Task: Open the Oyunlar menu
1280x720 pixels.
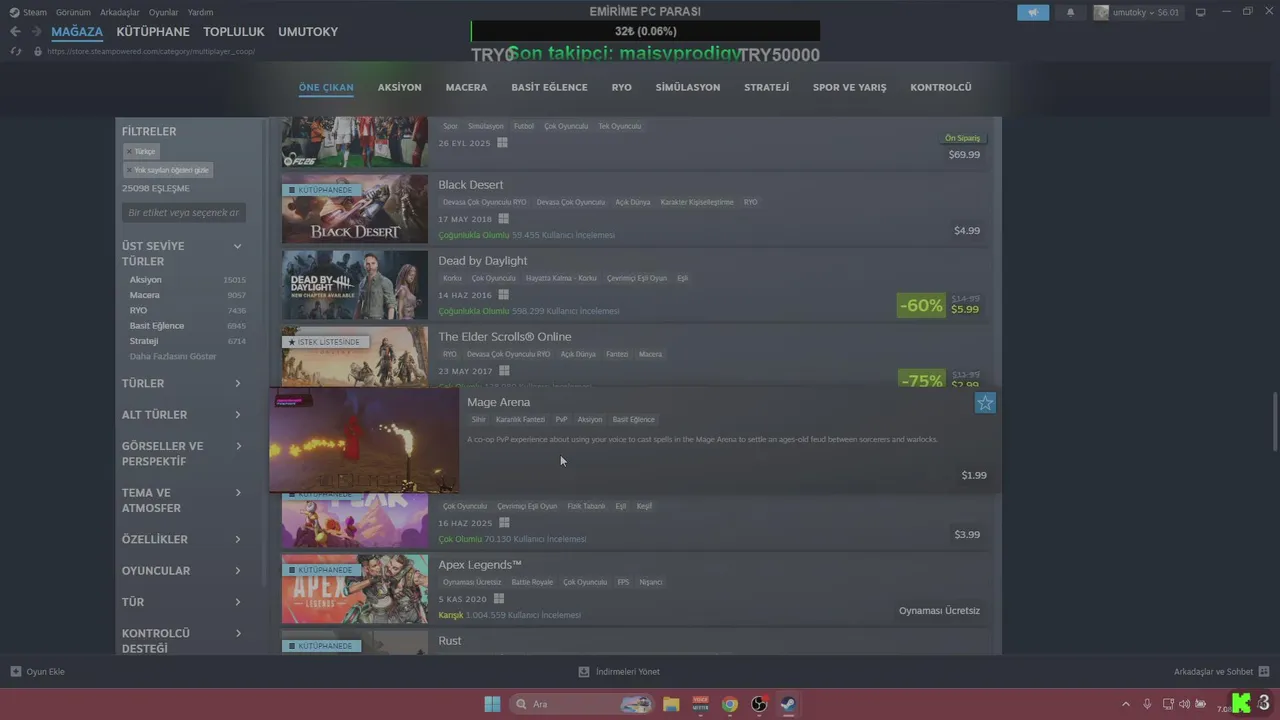Action: point(164,12)
